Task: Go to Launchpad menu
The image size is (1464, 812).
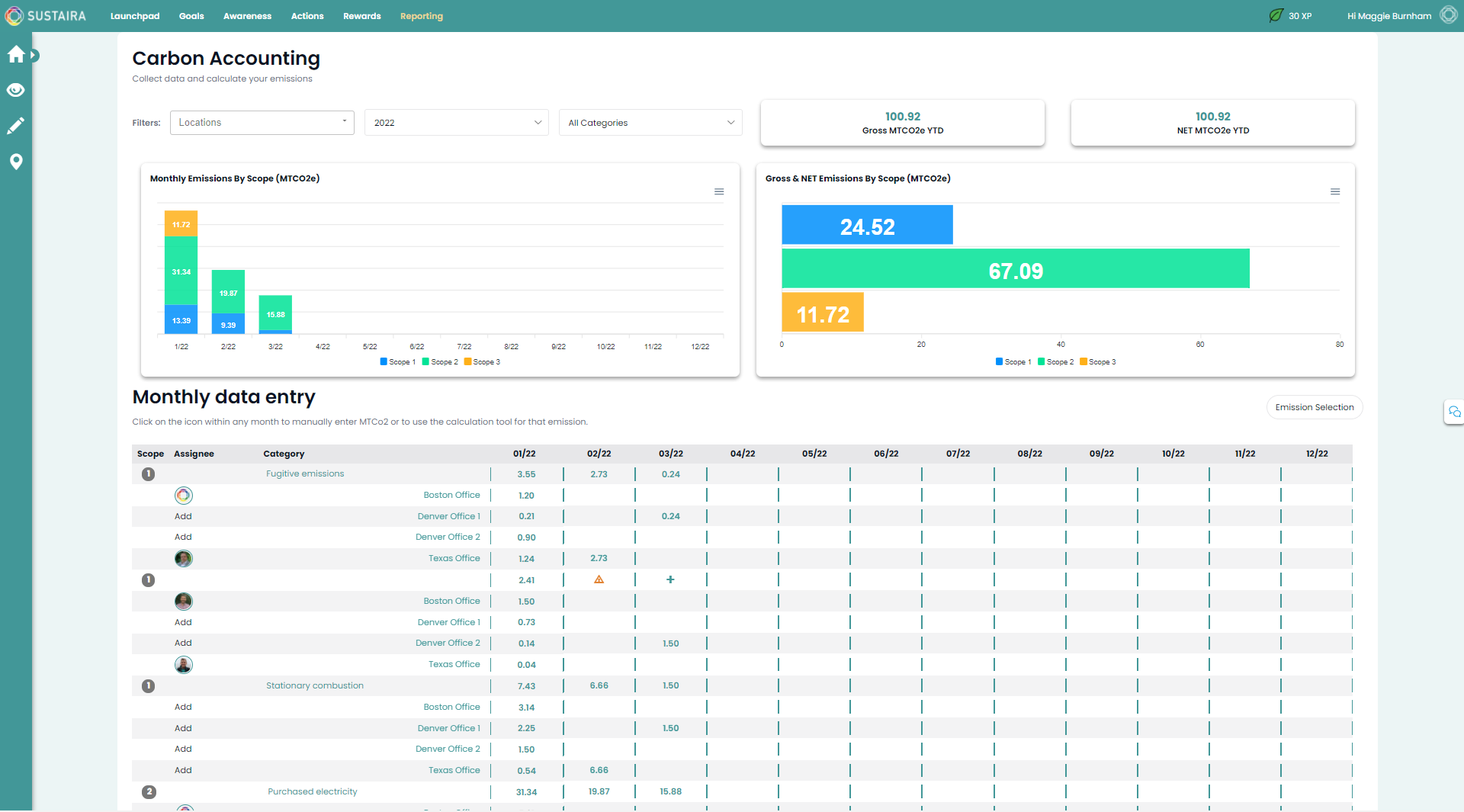Action: (x=135, y=16)
